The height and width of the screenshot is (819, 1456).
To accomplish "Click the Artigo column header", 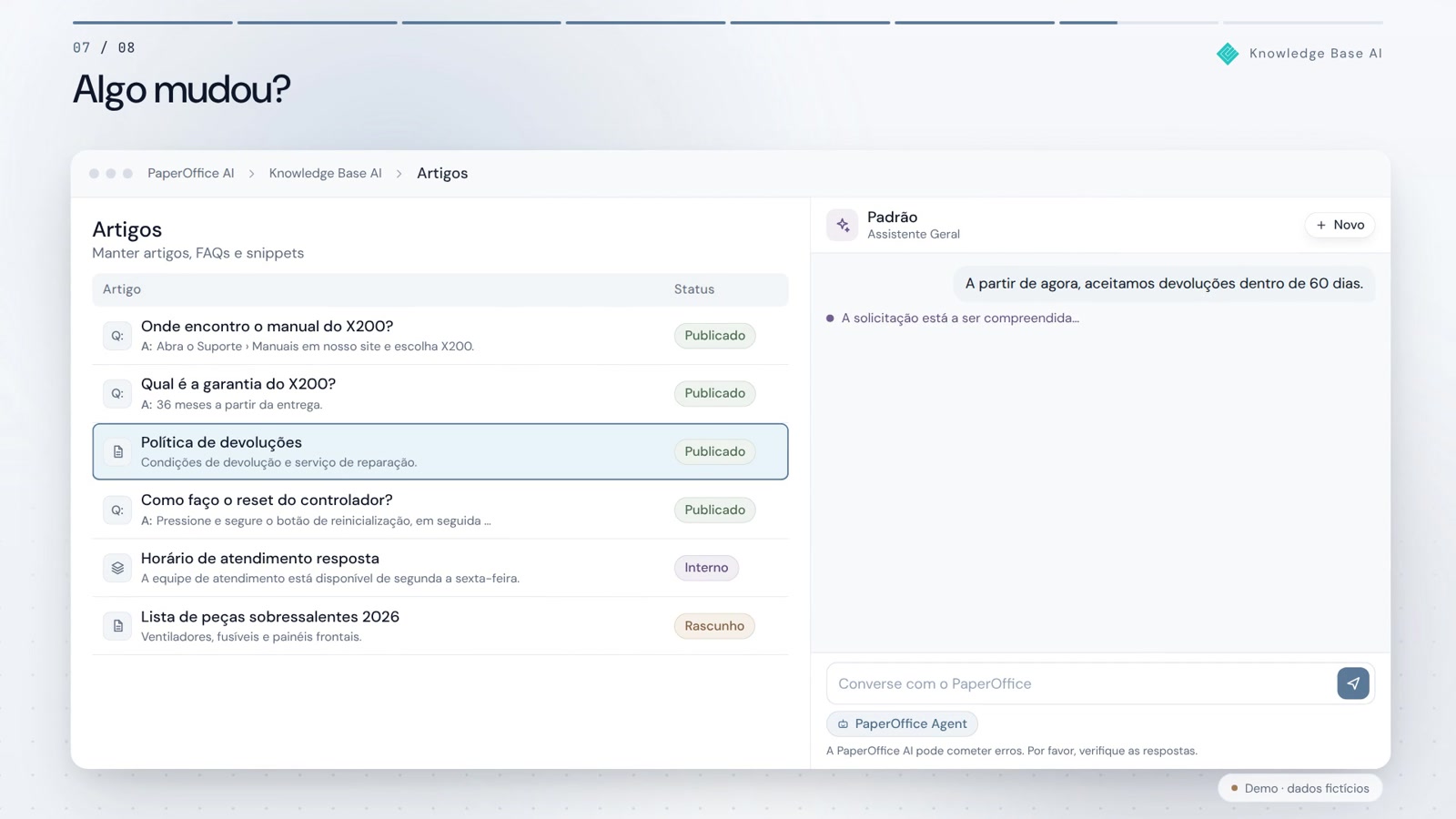I will [122, 289].
